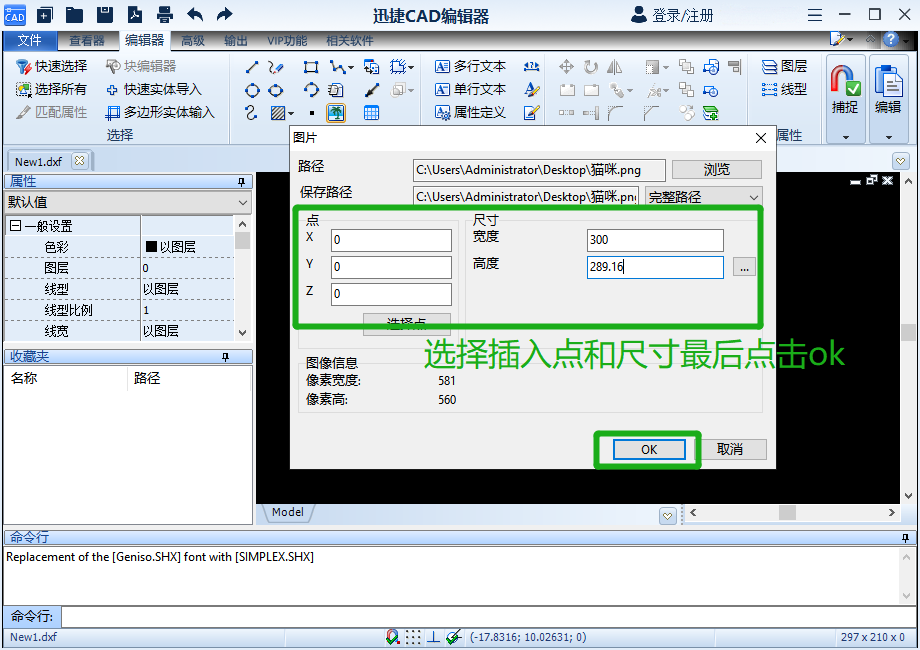Choose the Circle drawing tool
The image size is (920, 650).
(252, 90)
